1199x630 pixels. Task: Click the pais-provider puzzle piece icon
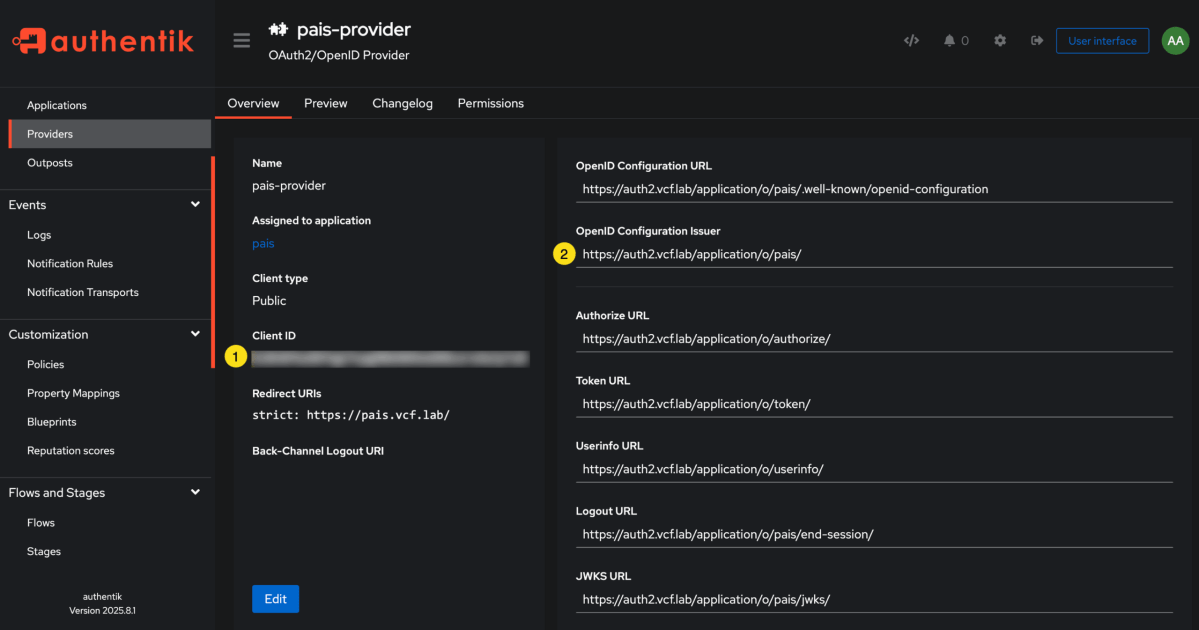pos(278,30)
